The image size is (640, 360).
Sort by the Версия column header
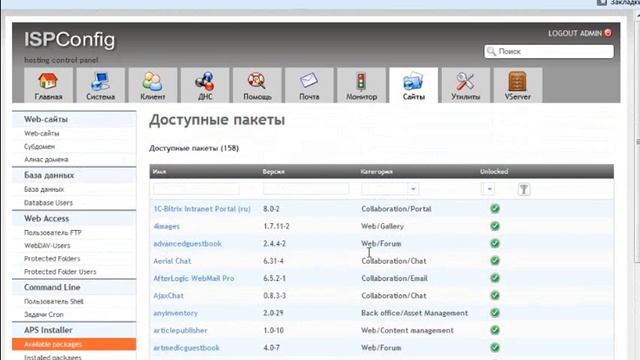tap(274, 172)
